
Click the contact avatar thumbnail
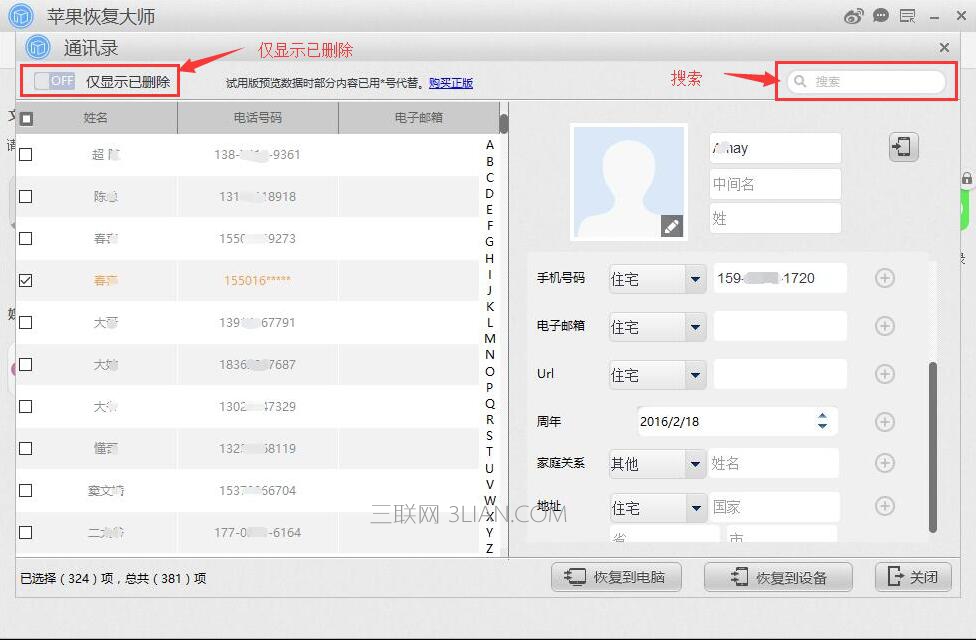click(x=629, y=182)
